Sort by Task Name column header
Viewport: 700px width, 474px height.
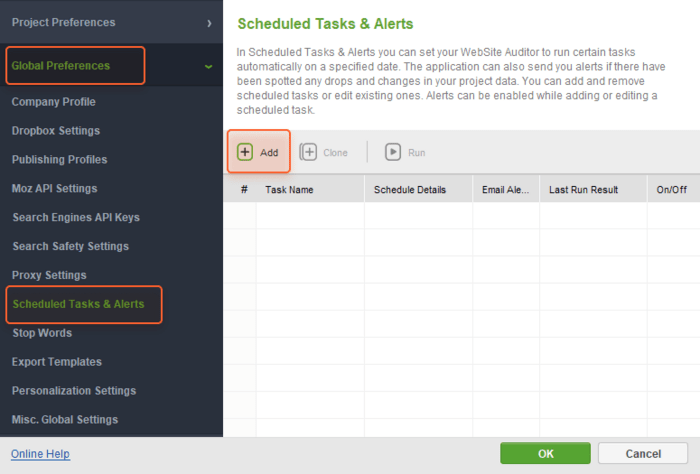(289, 189)
